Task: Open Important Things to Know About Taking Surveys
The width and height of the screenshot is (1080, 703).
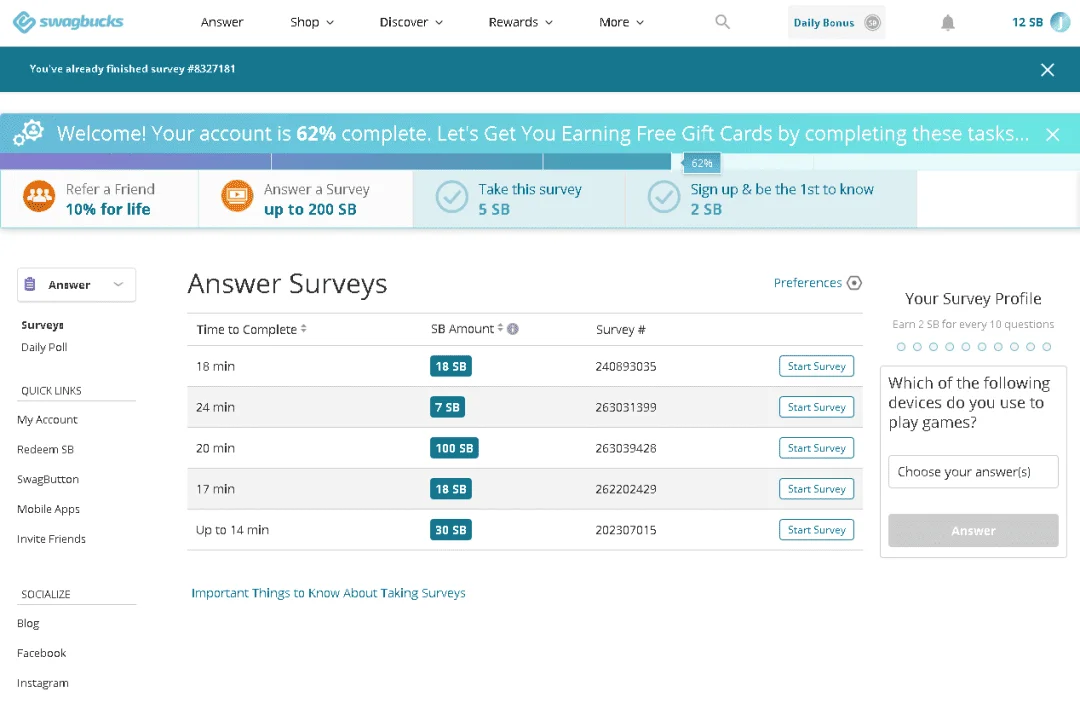Action: tap(329, 593)
